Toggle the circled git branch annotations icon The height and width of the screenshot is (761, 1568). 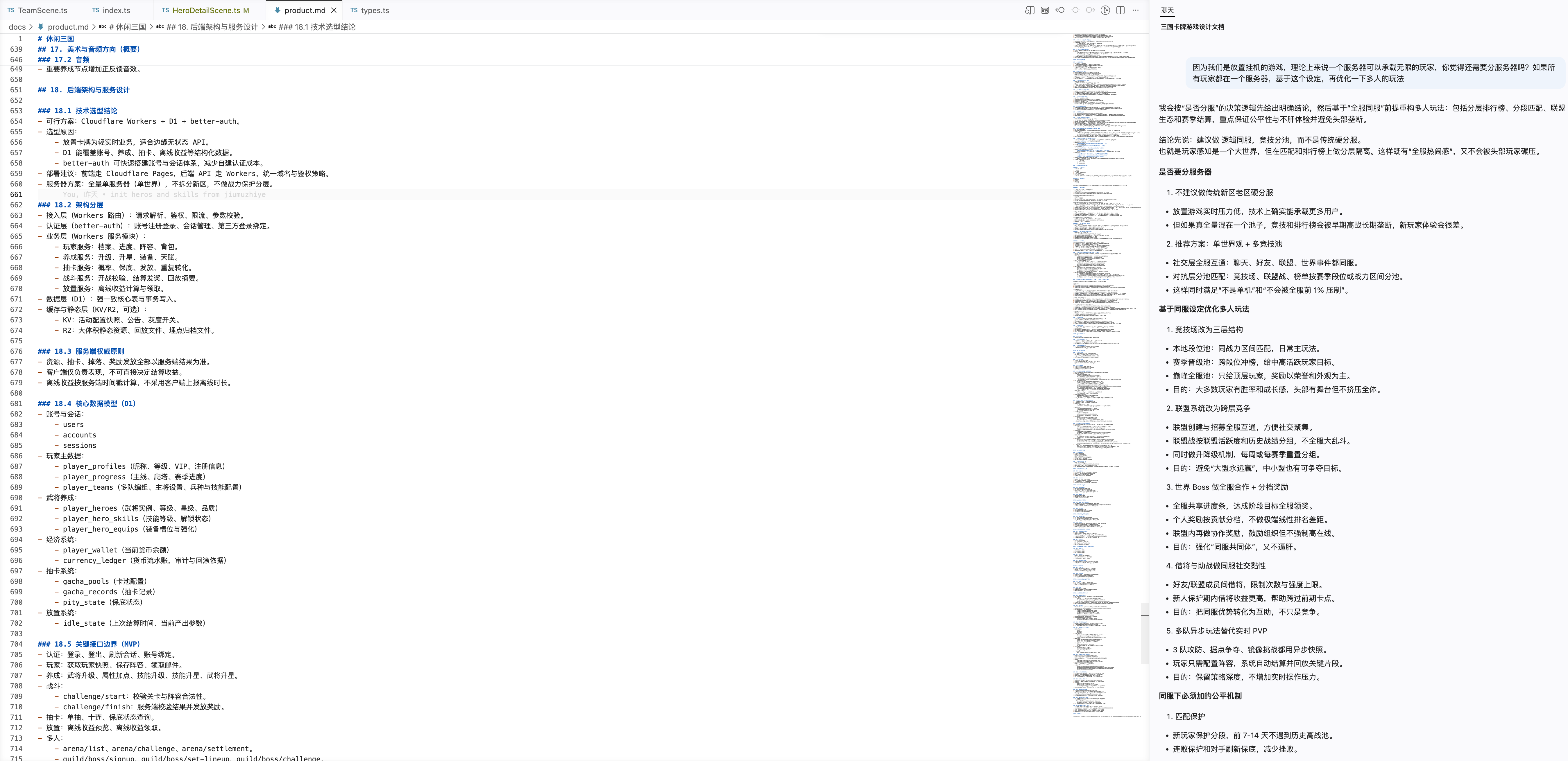(1105, 10)
